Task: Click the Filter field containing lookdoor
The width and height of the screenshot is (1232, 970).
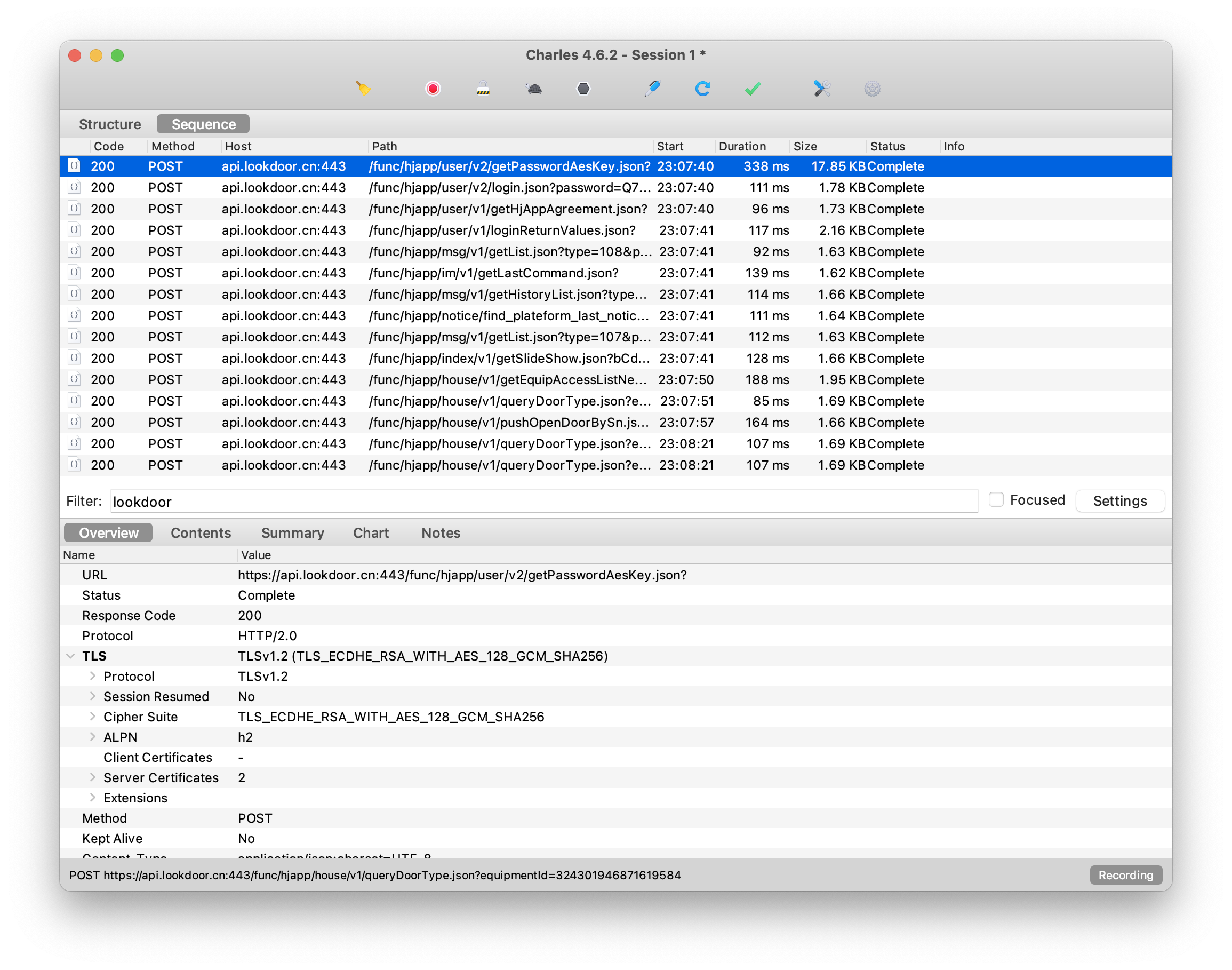Action: click(544, 502)
